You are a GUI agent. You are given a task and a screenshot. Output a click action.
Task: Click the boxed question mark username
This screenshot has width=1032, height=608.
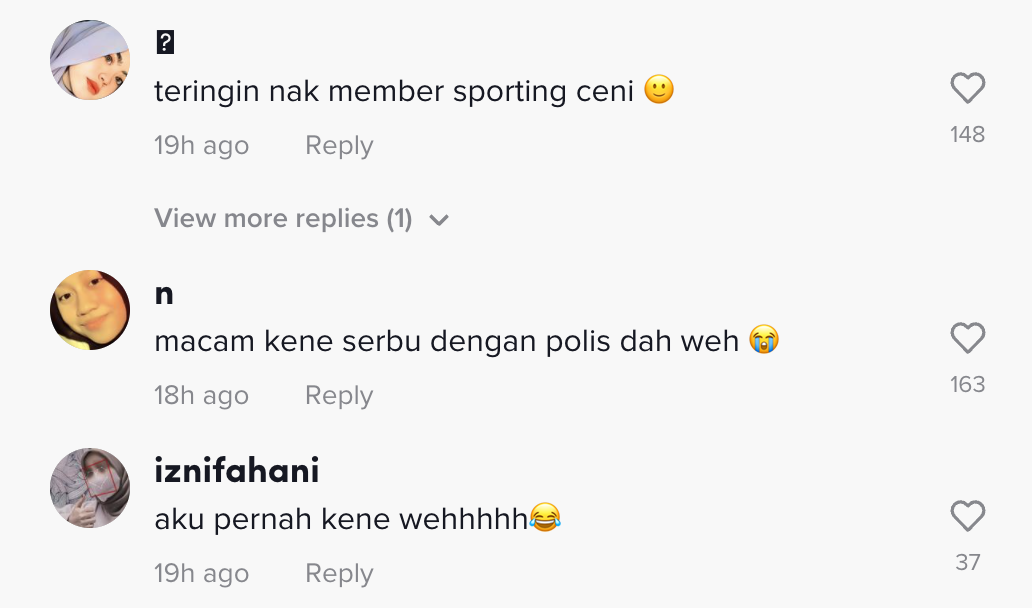point(166,43)
